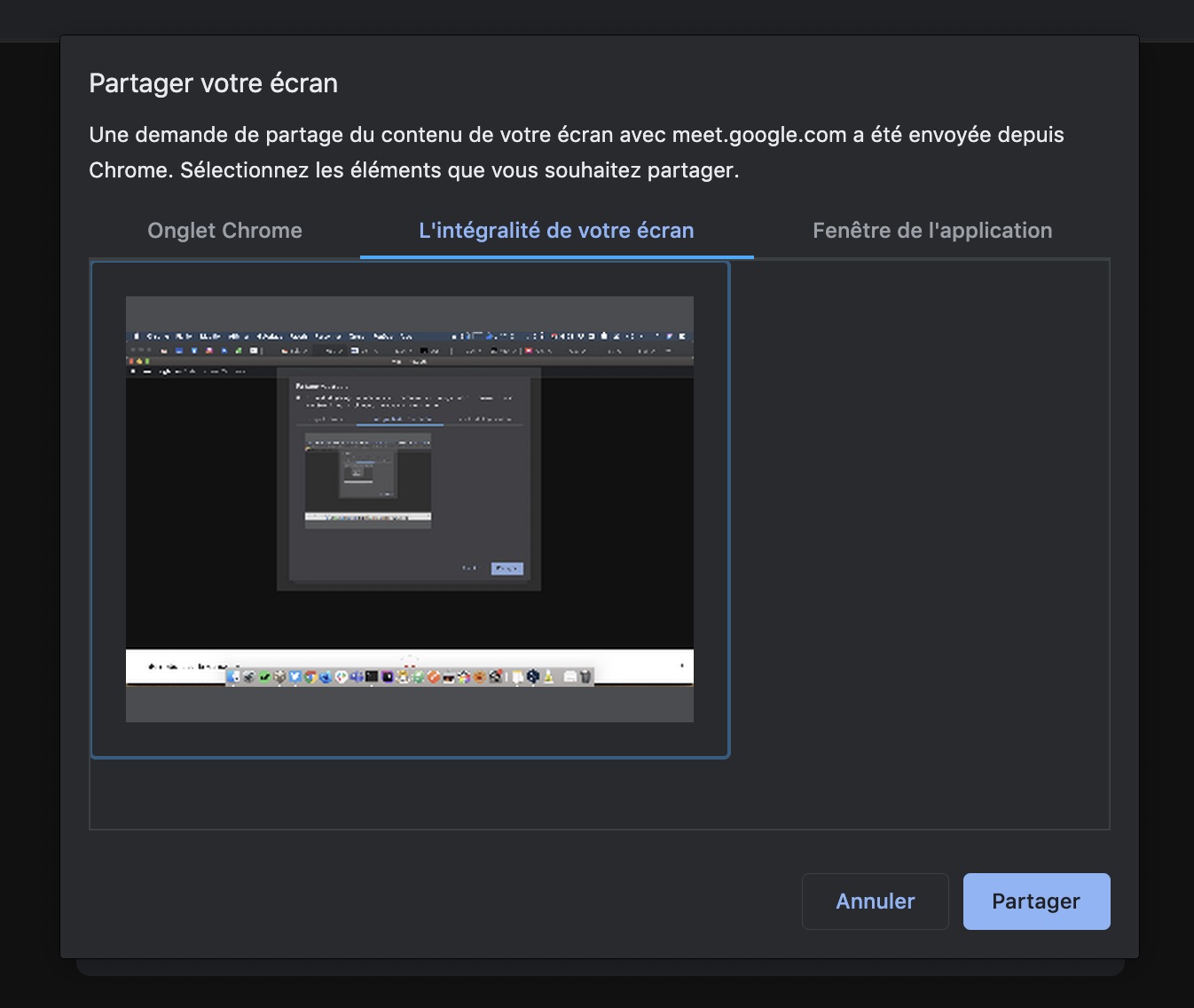The width and height of the screenshot is (1194, 1008).
Task: Switch to the Onglet Chrome tab
Action: tap(224, 231)
